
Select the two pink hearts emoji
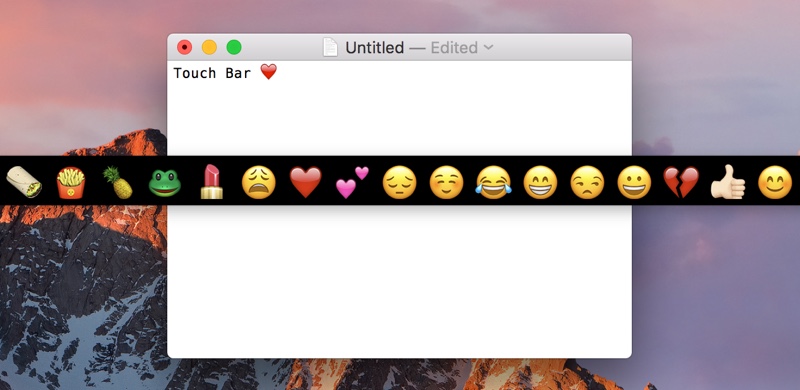(x=352, y=182)
